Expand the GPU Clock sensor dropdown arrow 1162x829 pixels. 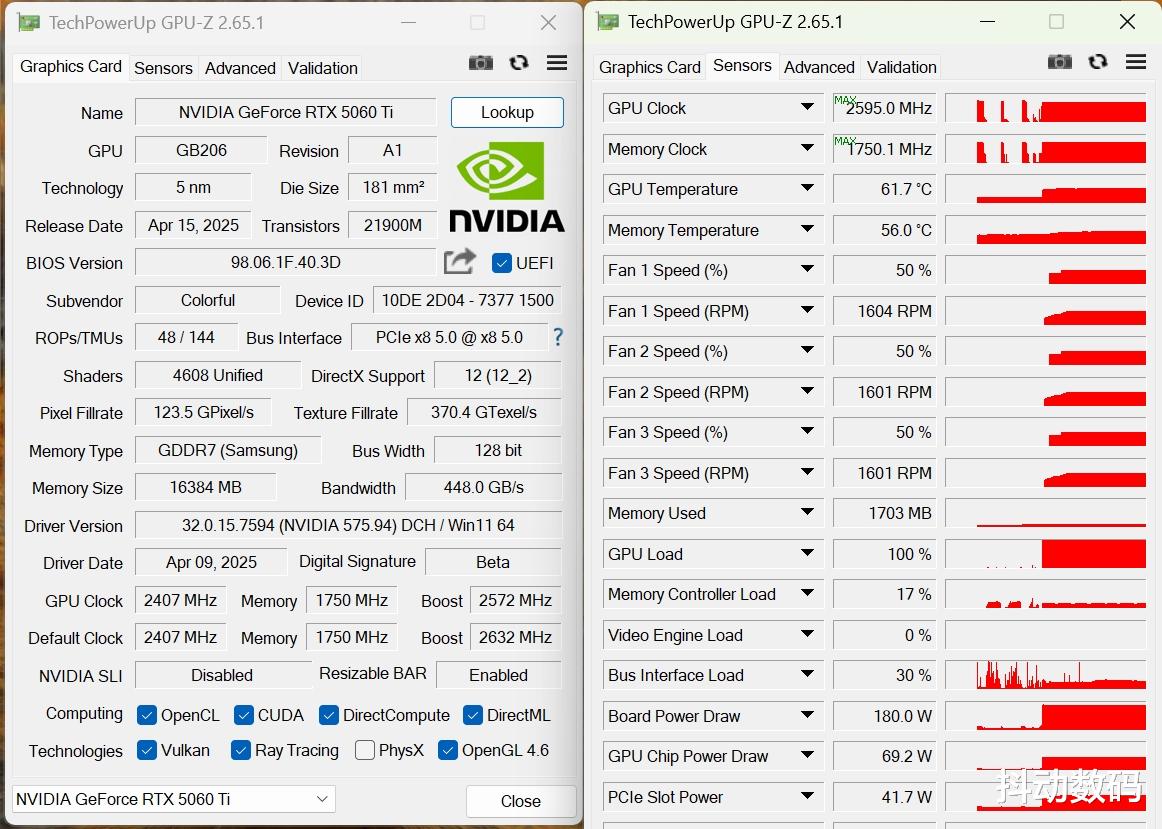point(807,107)
